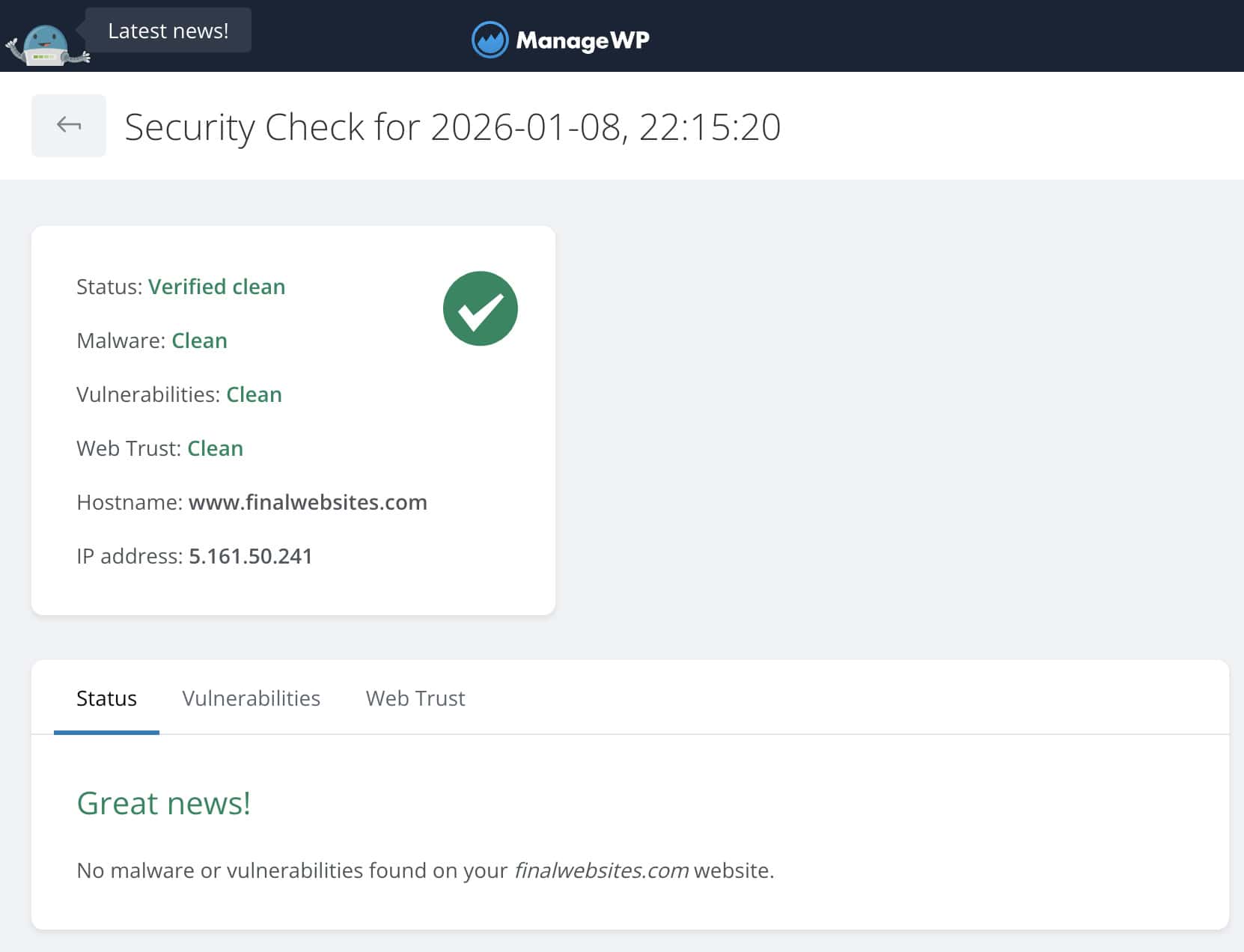Click the green checkmark status icon
This screenshot has height=952, width=1244.
pyautogui.click(x=481, y=308)
